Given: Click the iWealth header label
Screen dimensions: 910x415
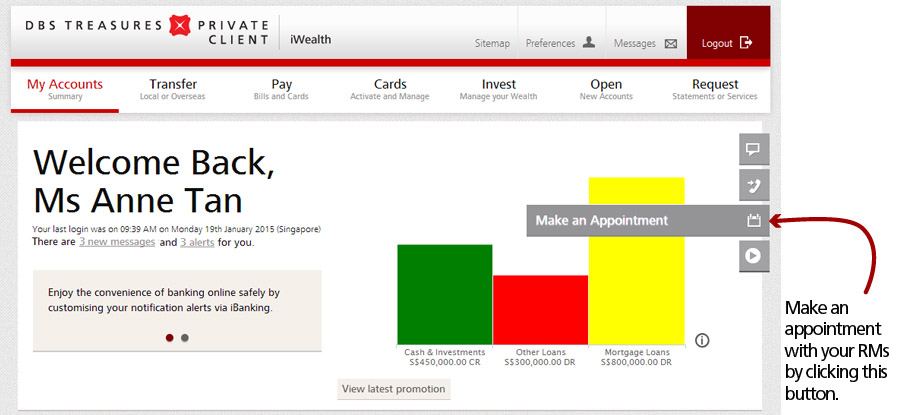Looking at the screenshot, I should [x=310, y=40].
